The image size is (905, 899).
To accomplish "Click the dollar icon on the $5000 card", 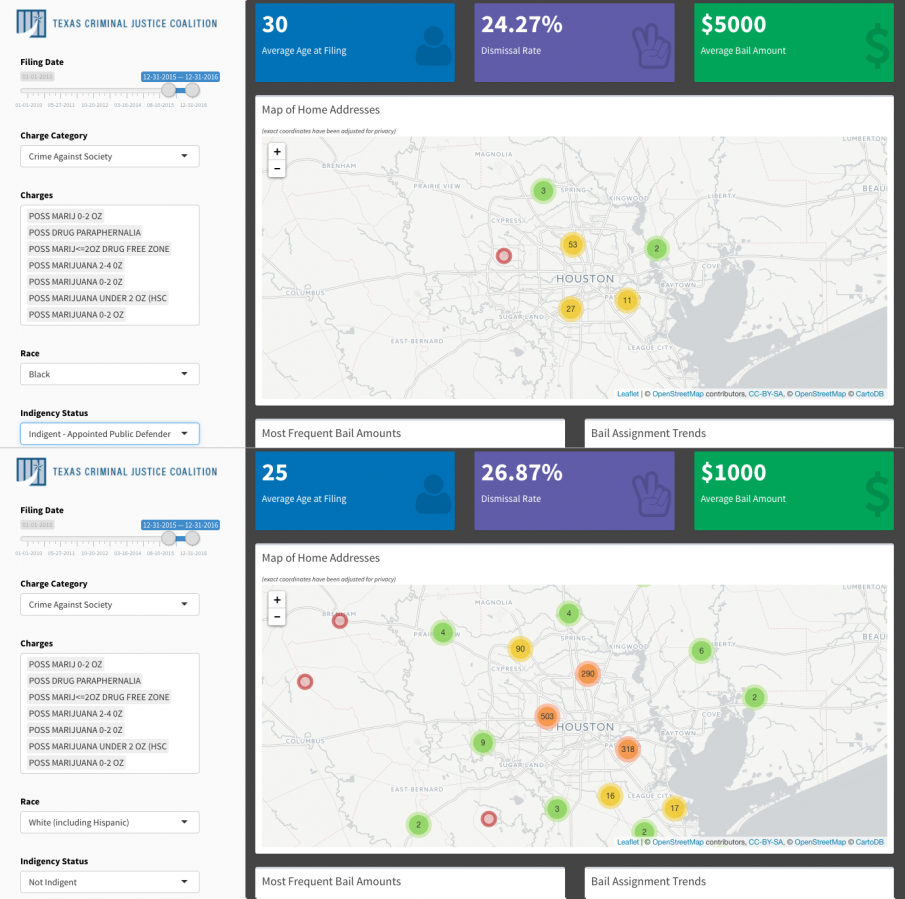I will (877, 45).
